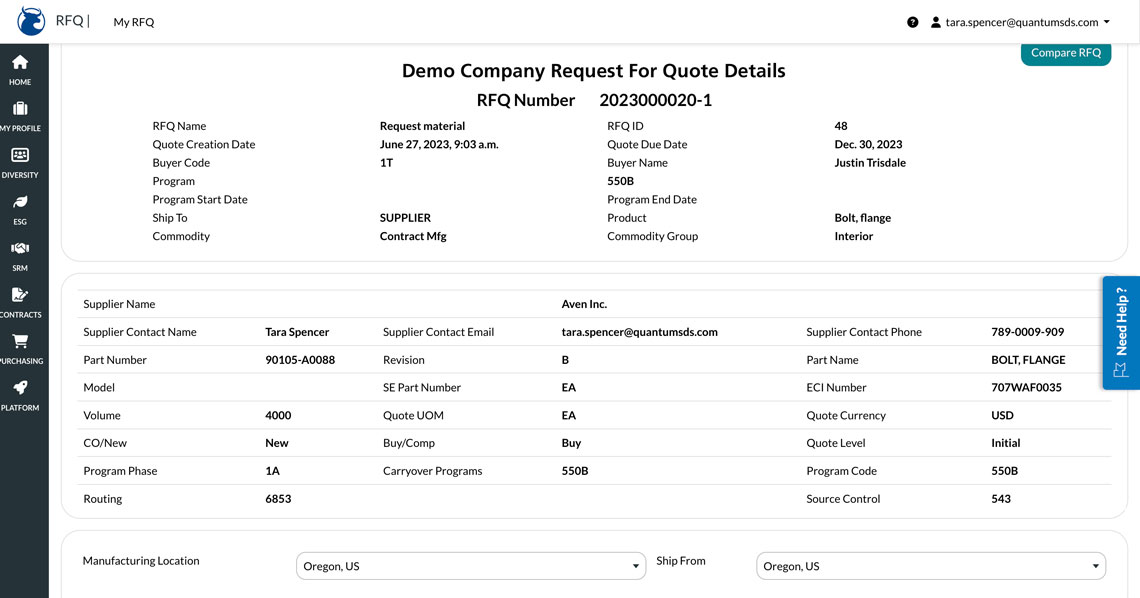Expand the Ship From dropdown

point(930,566)
